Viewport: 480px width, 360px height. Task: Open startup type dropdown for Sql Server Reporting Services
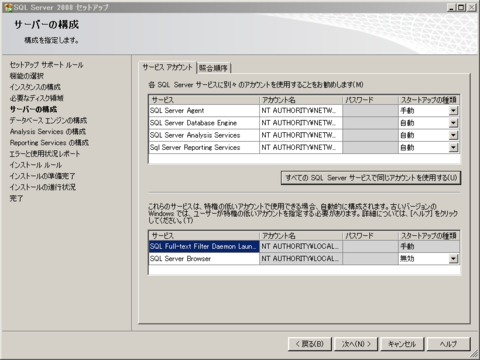pyautogui.click(x=453, y=148)
